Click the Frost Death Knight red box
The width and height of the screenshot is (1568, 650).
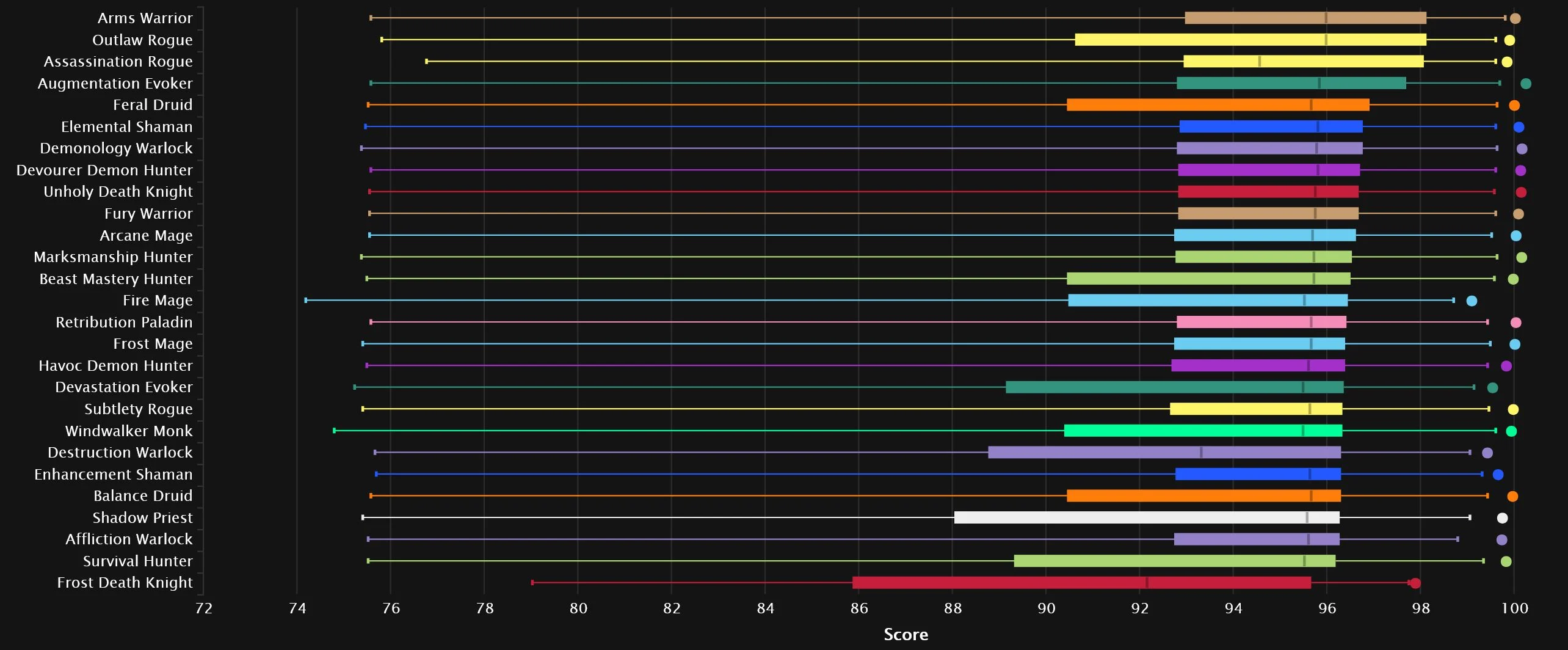pyautogui.click(x=1081, y=583)
